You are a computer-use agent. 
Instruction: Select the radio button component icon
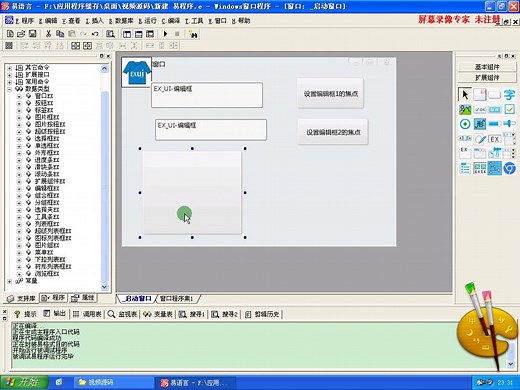[x=465, y=124]
